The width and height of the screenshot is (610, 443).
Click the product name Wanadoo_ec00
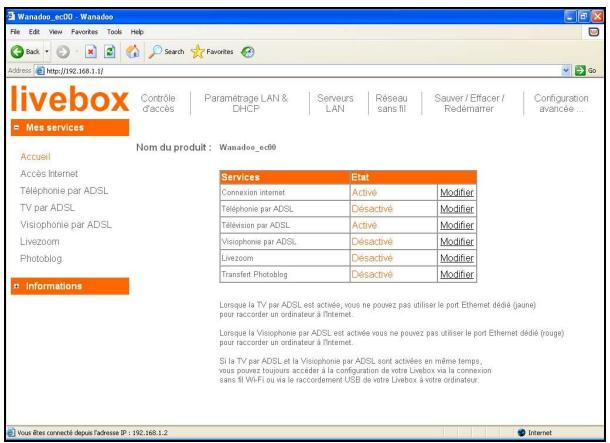point(248,147)
